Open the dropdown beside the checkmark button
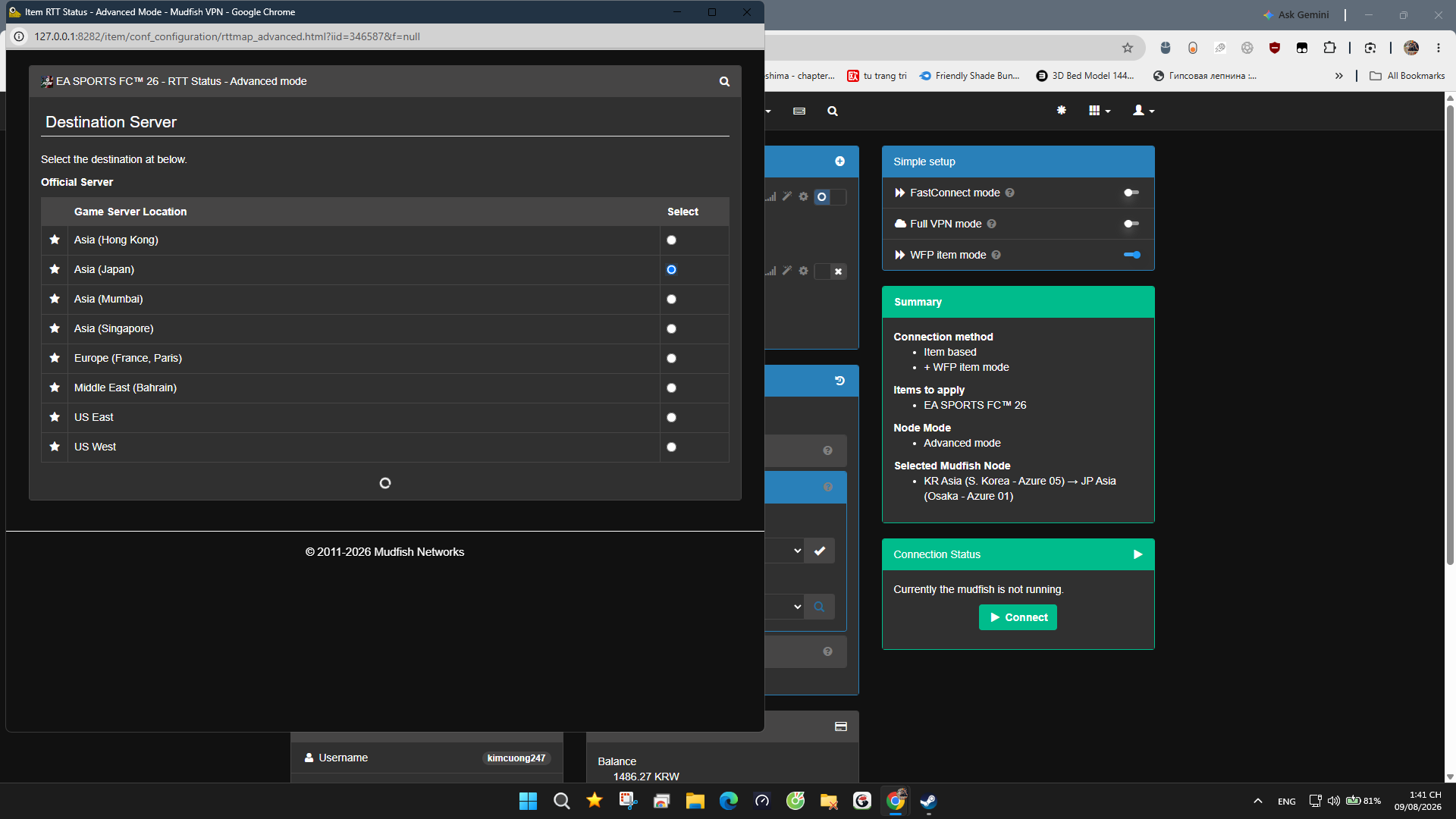1456x819 pixels. coord(784,551)
